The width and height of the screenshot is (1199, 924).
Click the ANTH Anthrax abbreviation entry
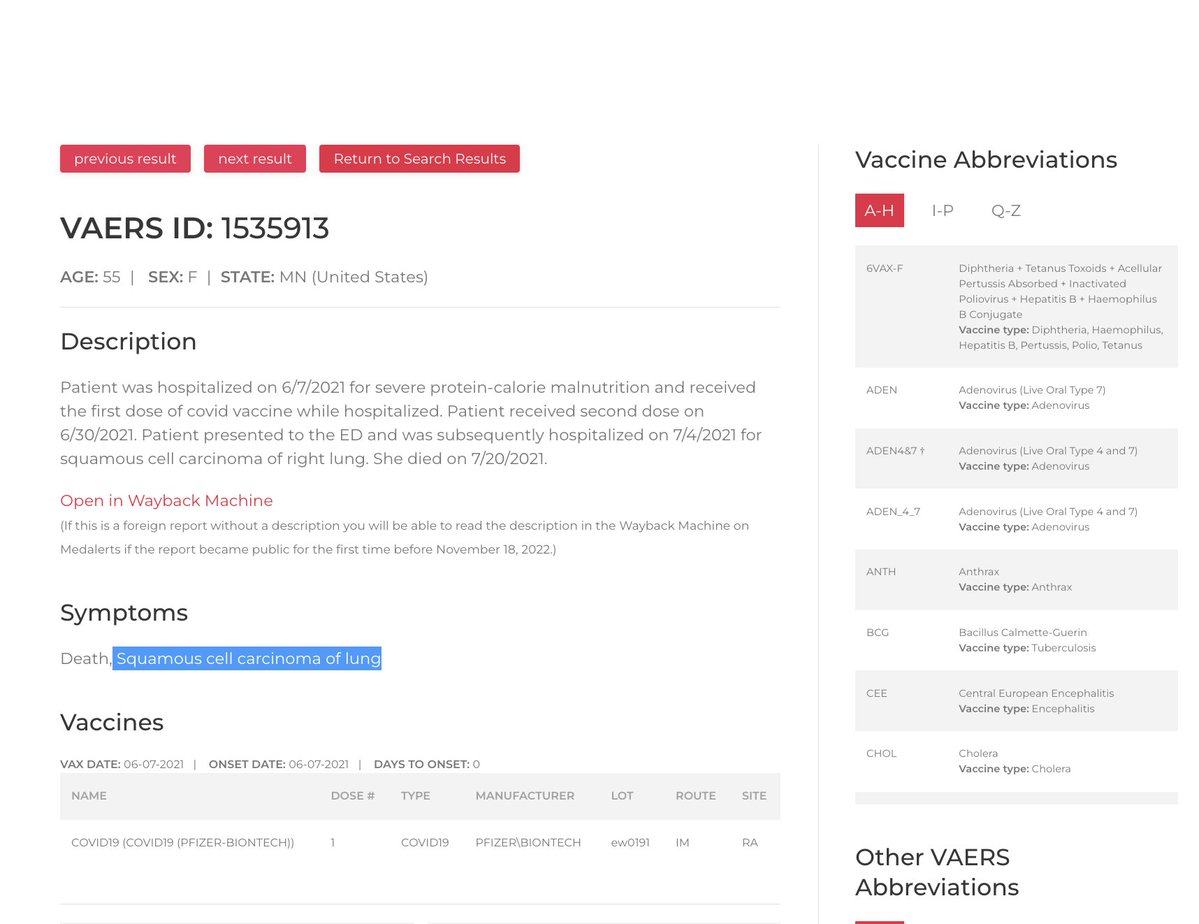click(x=1016, y=580)
